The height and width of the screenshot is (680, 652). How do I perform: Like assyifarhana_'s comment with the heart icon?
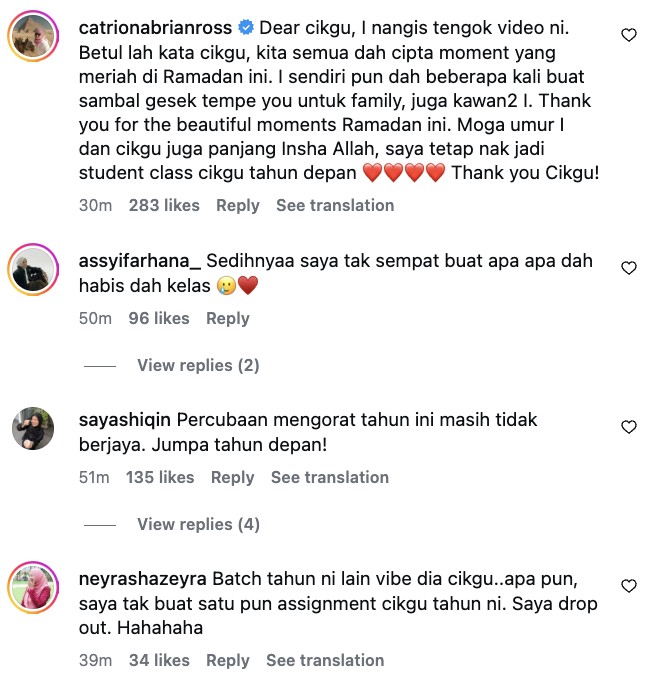tap(629, 268)
